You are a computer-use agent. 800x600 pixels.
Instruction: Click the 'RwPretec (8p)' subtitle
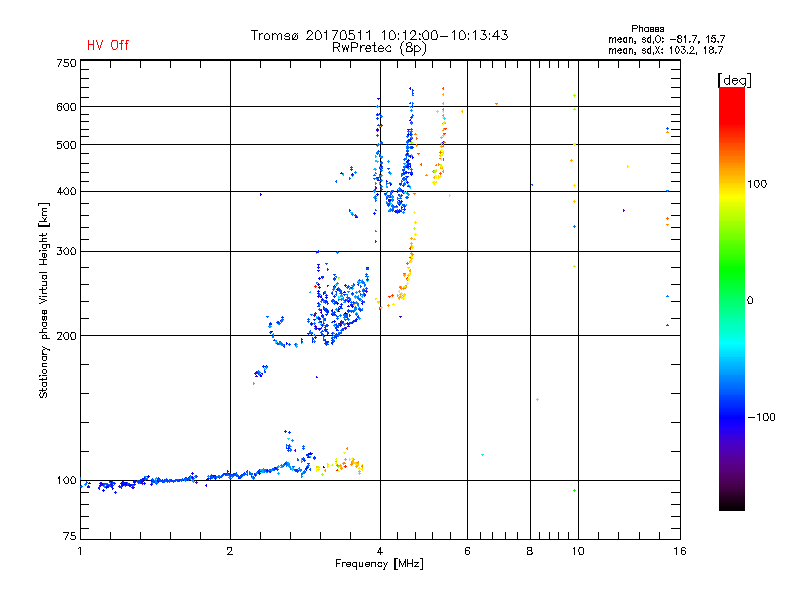(x=379, y=48)
